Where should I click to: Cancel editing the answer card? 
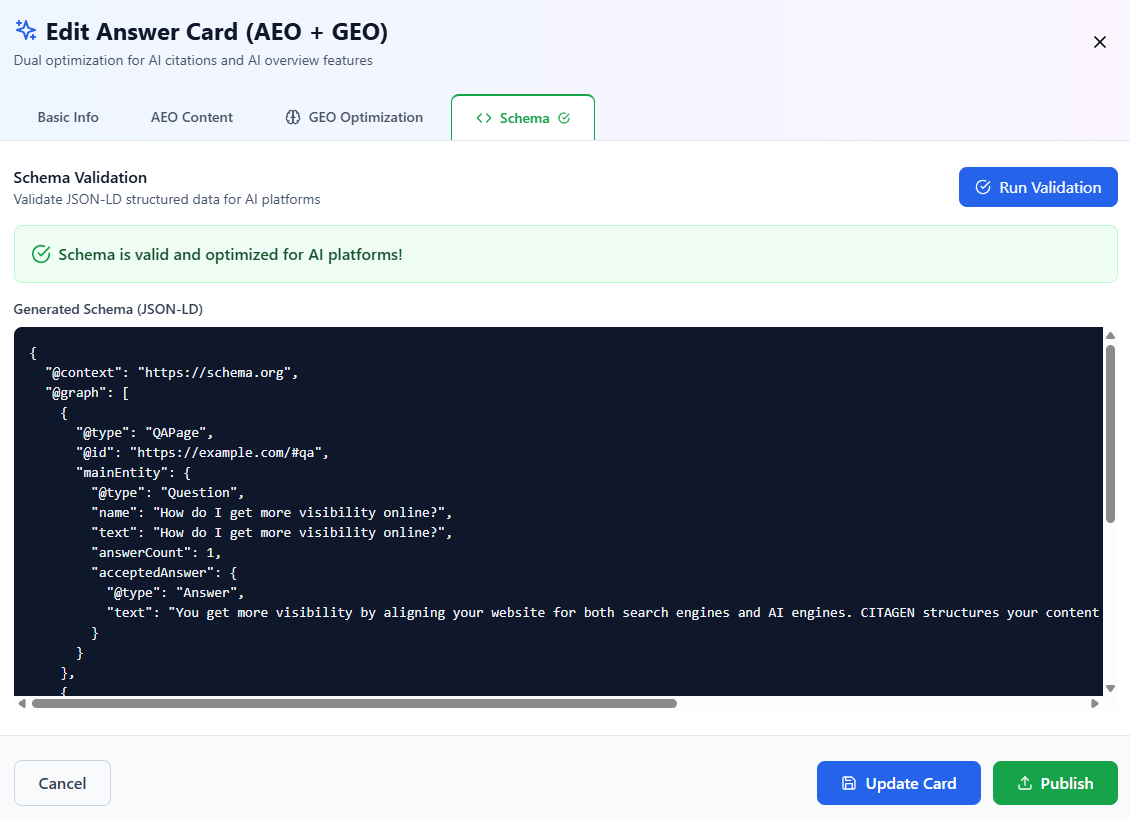[62, 783]
